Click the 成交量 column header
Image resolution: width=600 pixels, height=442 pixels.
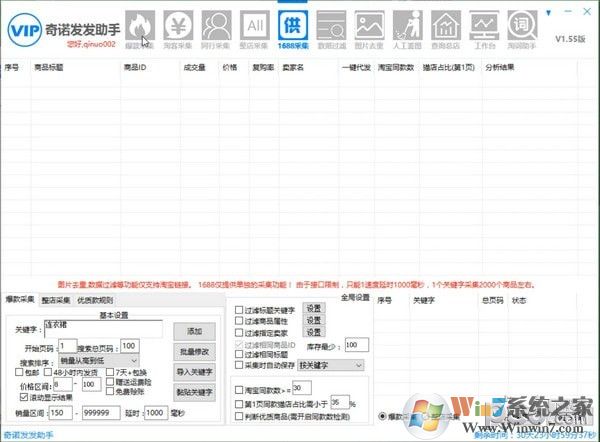194,67
